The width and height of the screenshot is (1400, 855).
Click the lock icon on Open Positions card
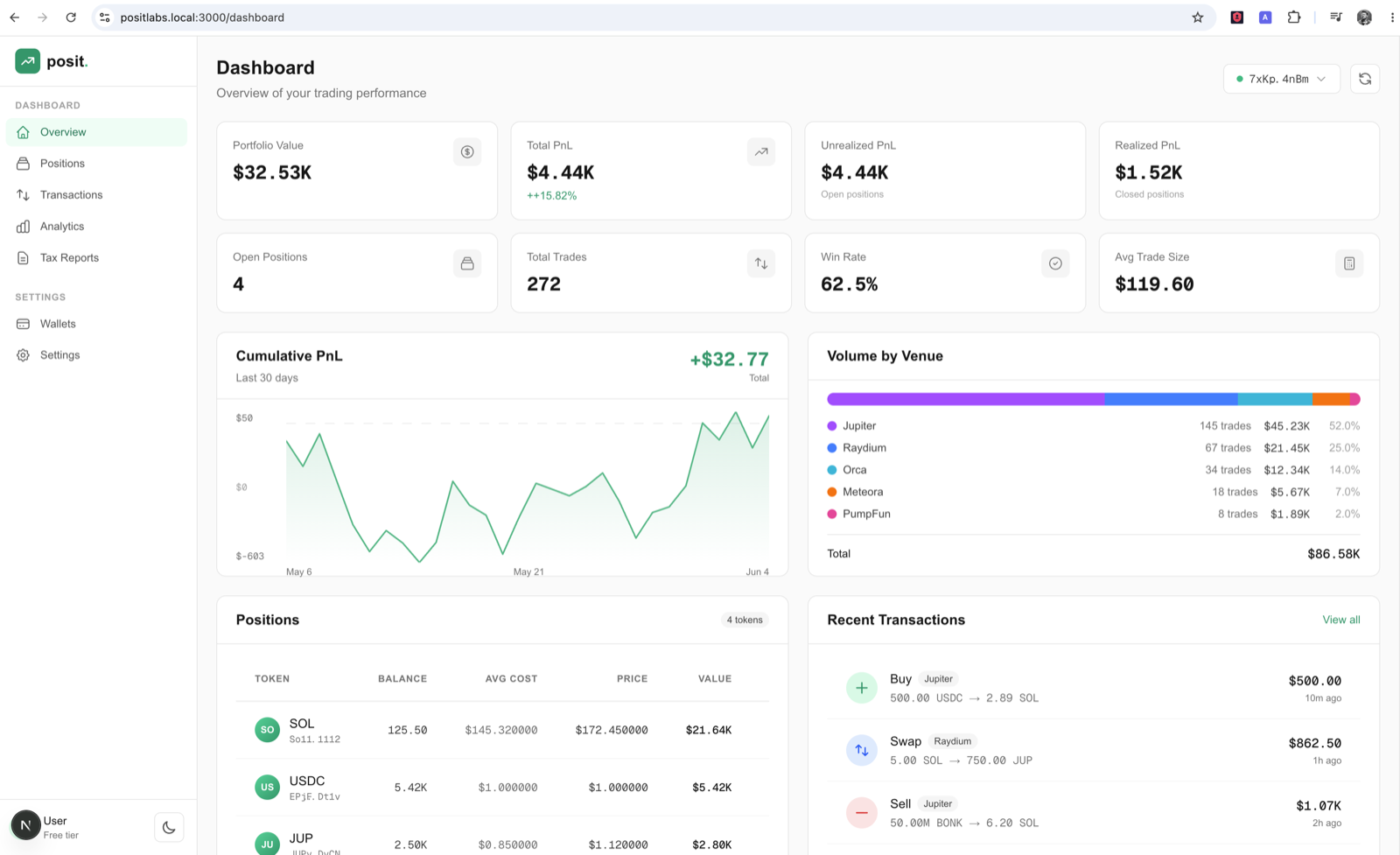pos(467,263)
